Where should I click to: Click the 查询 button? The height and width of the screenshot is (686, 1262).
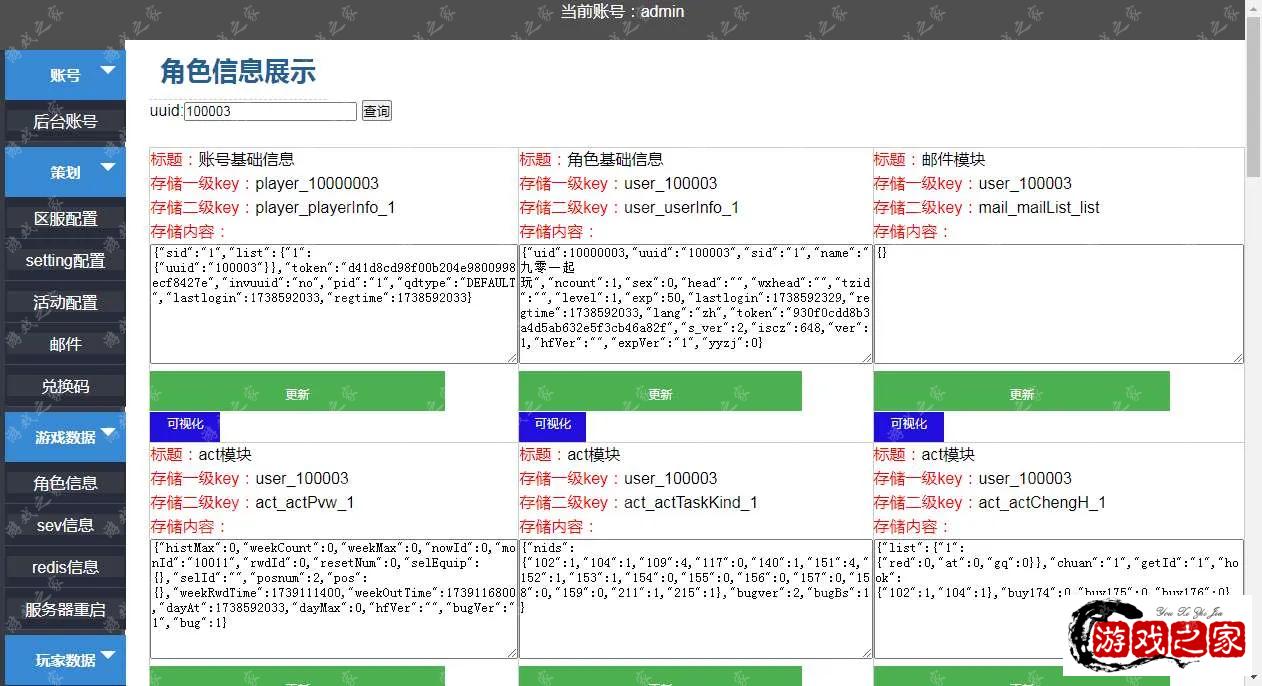[x=376, y=111]
